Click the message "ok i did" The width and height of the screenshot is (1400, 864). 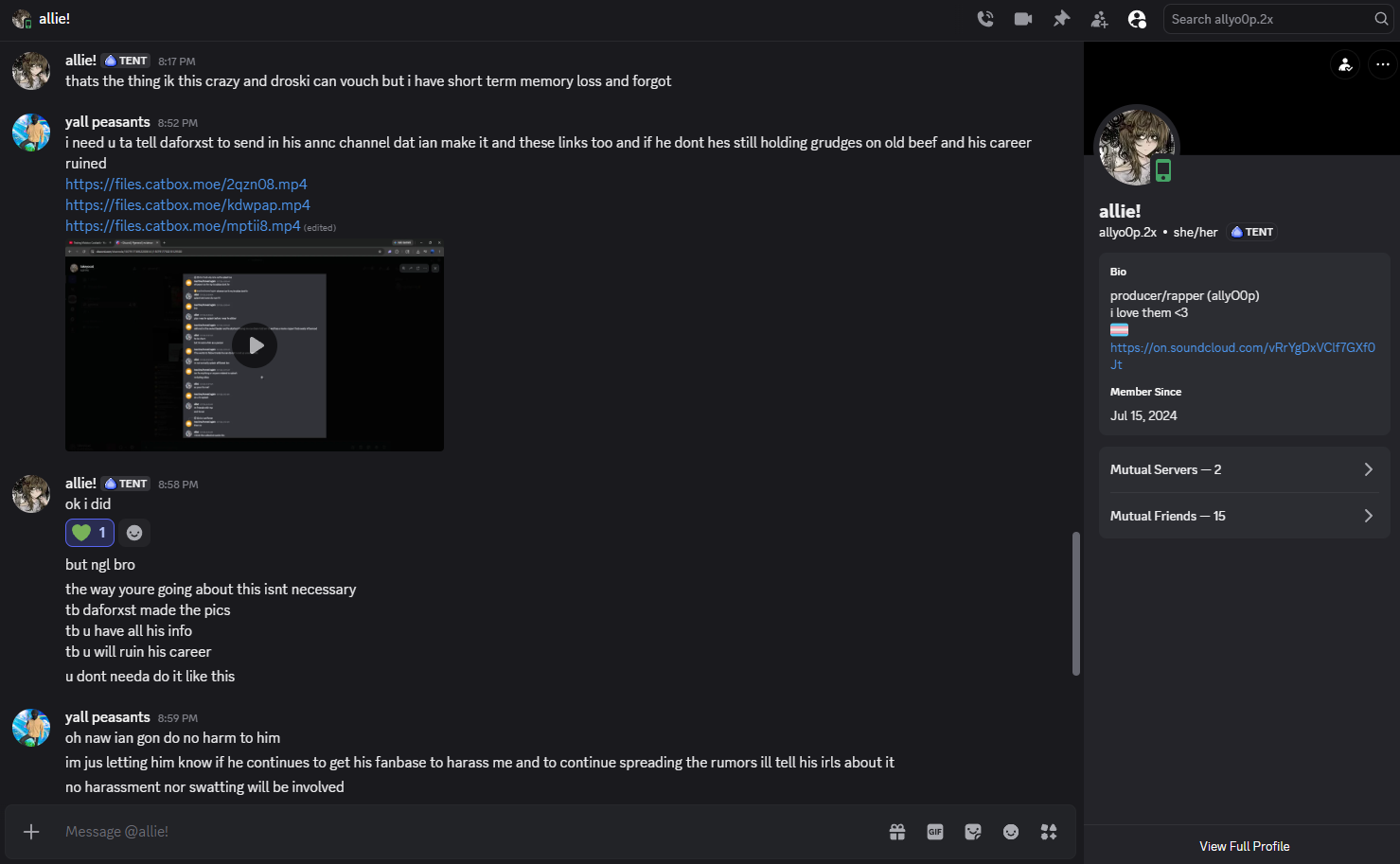click(x=88, y=504)
